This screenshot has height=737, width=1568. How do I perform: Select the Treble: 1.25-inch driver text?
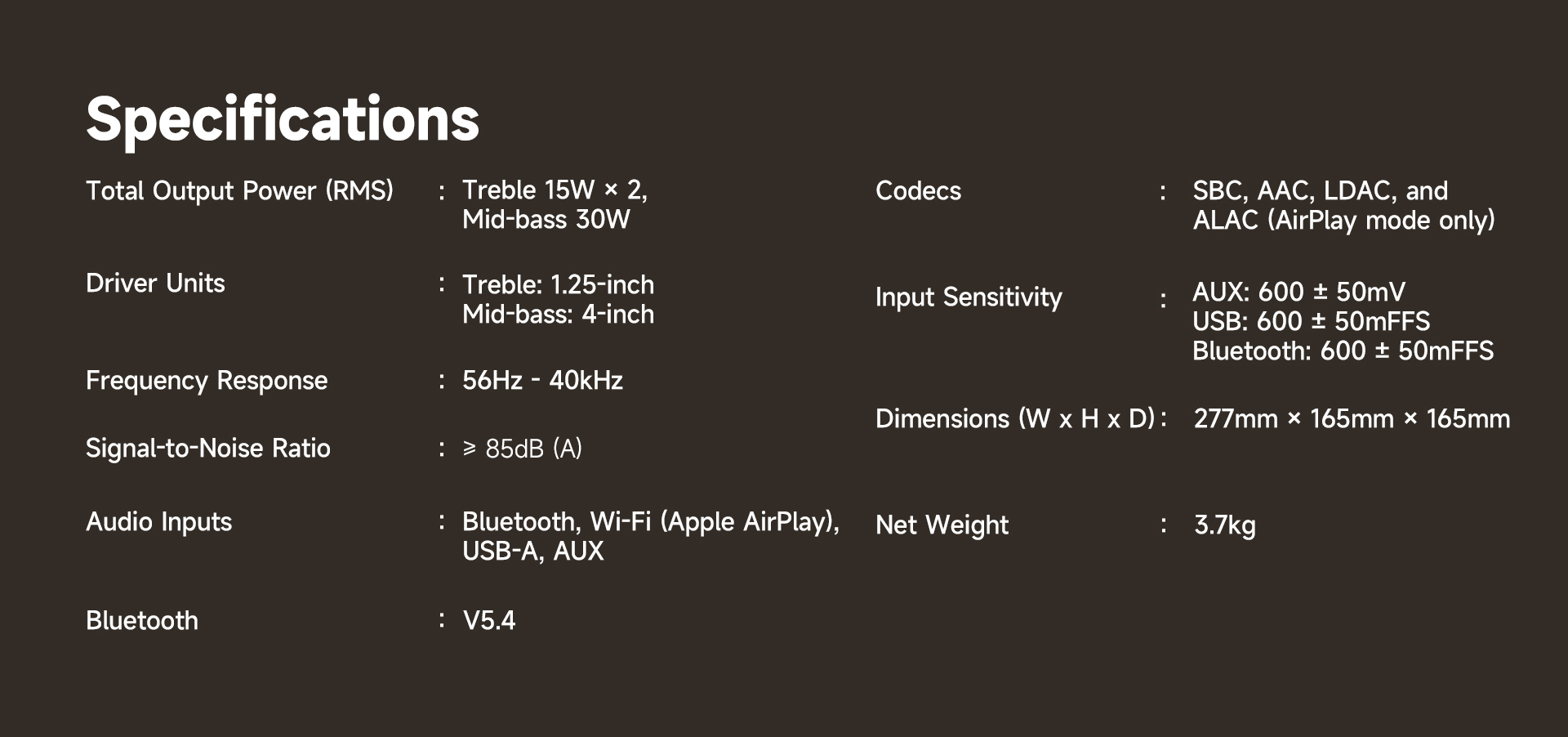pyautogui.click(x=558, y=285)
